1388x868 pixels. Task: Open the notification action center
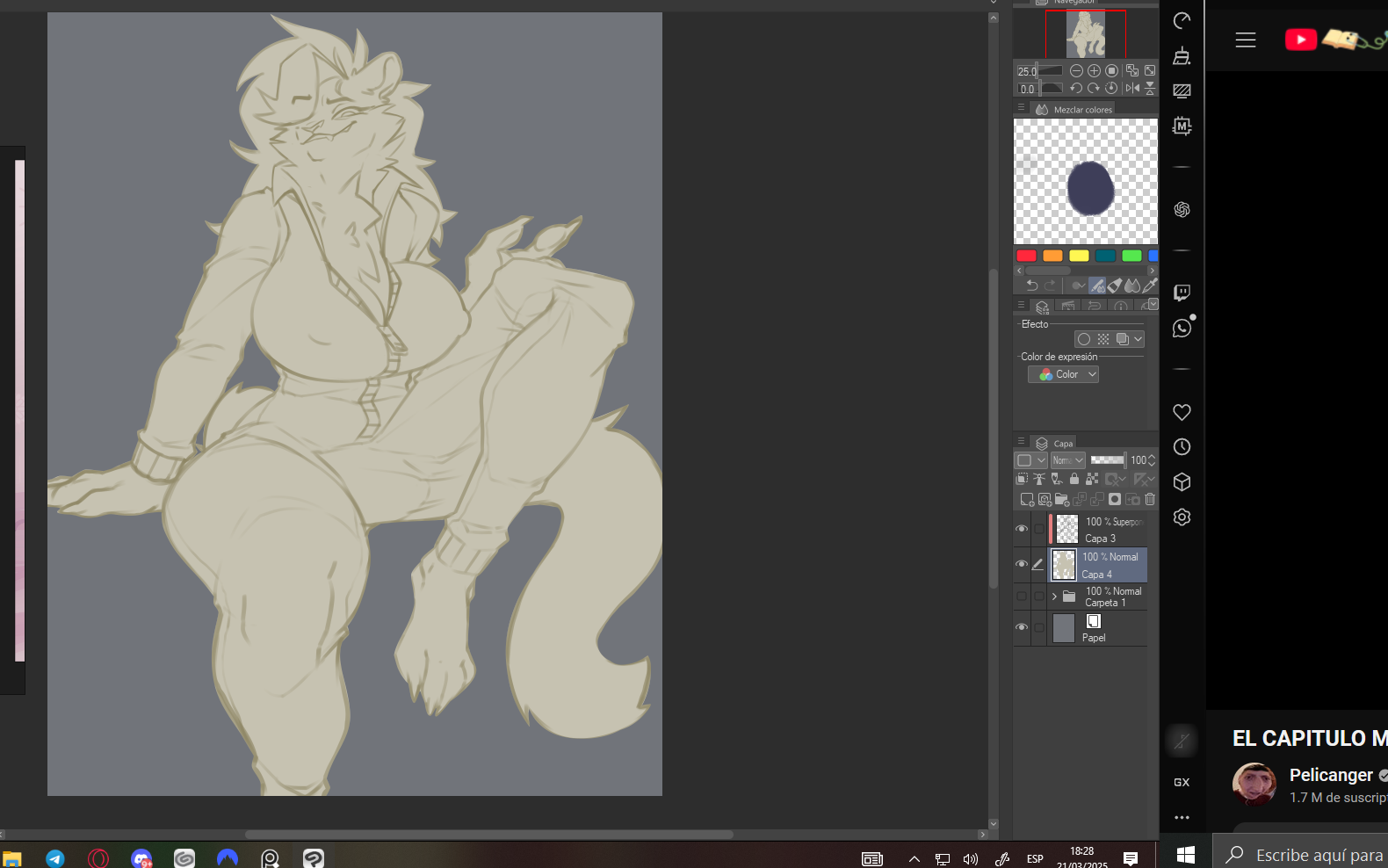tap(1131, 858)
